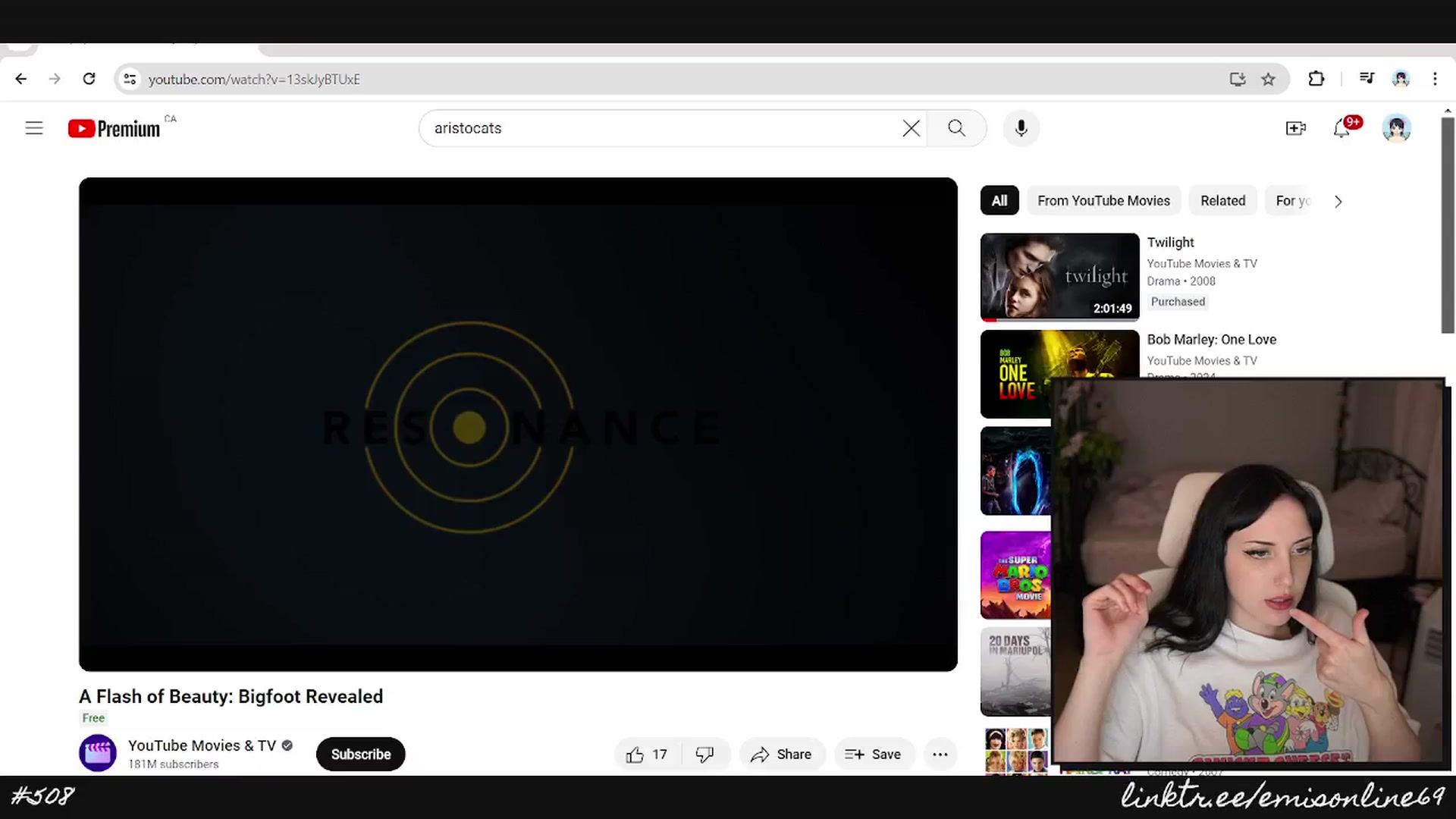The width and height of the screenshot is (1456, 819).
Task: Go back with the browser back arrow
Action: [x=21, y=79]
